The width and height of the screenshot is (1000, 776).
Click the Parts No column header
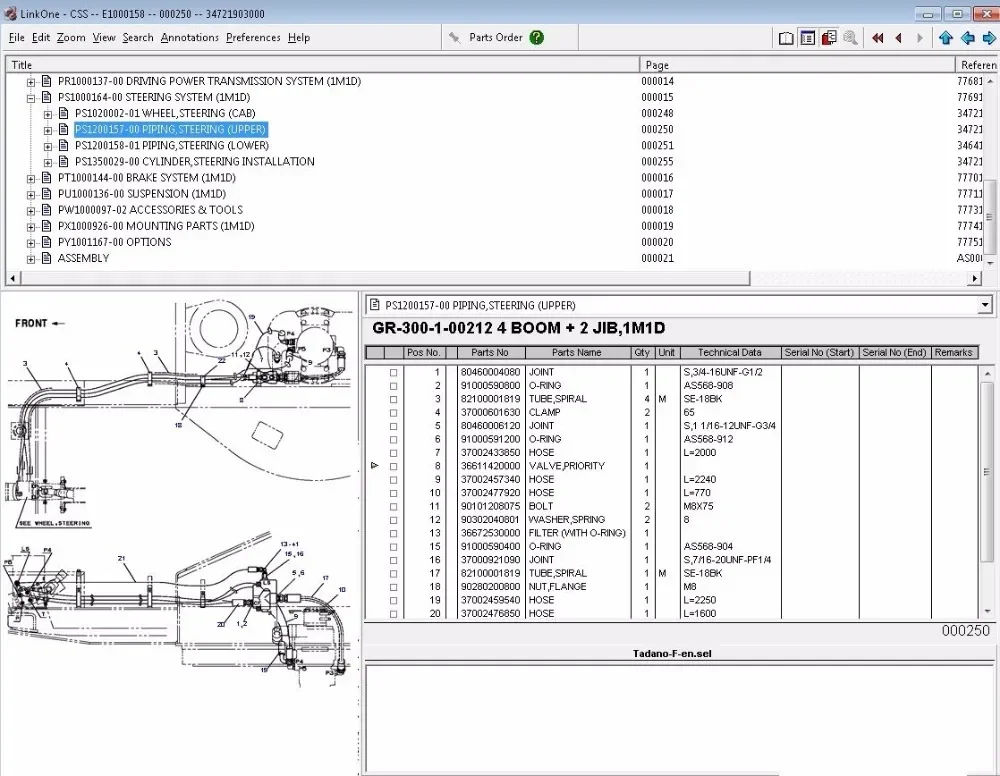pos(490,353)
